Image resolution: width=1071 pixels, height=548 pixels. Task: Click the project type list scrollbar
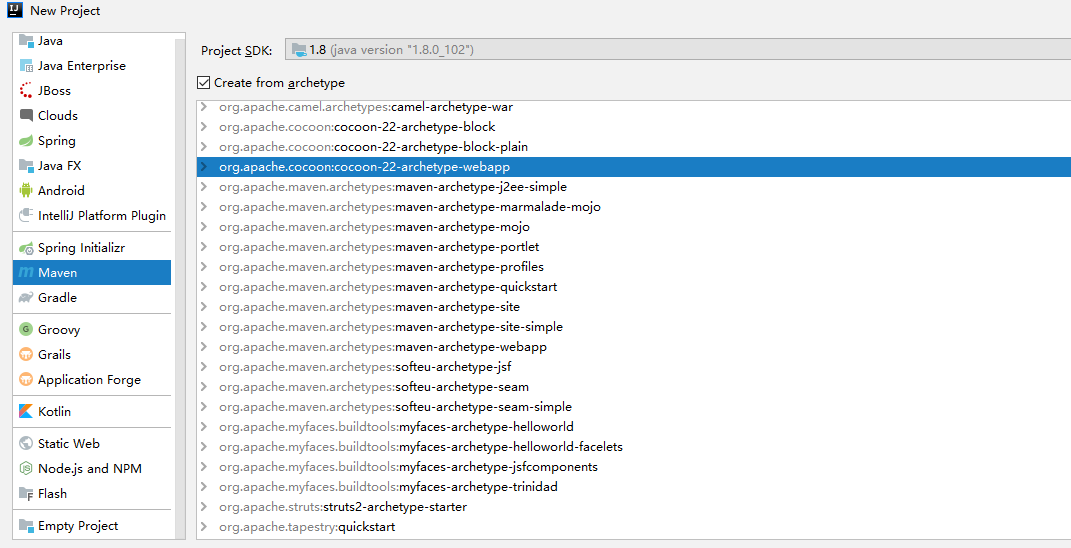180,287
